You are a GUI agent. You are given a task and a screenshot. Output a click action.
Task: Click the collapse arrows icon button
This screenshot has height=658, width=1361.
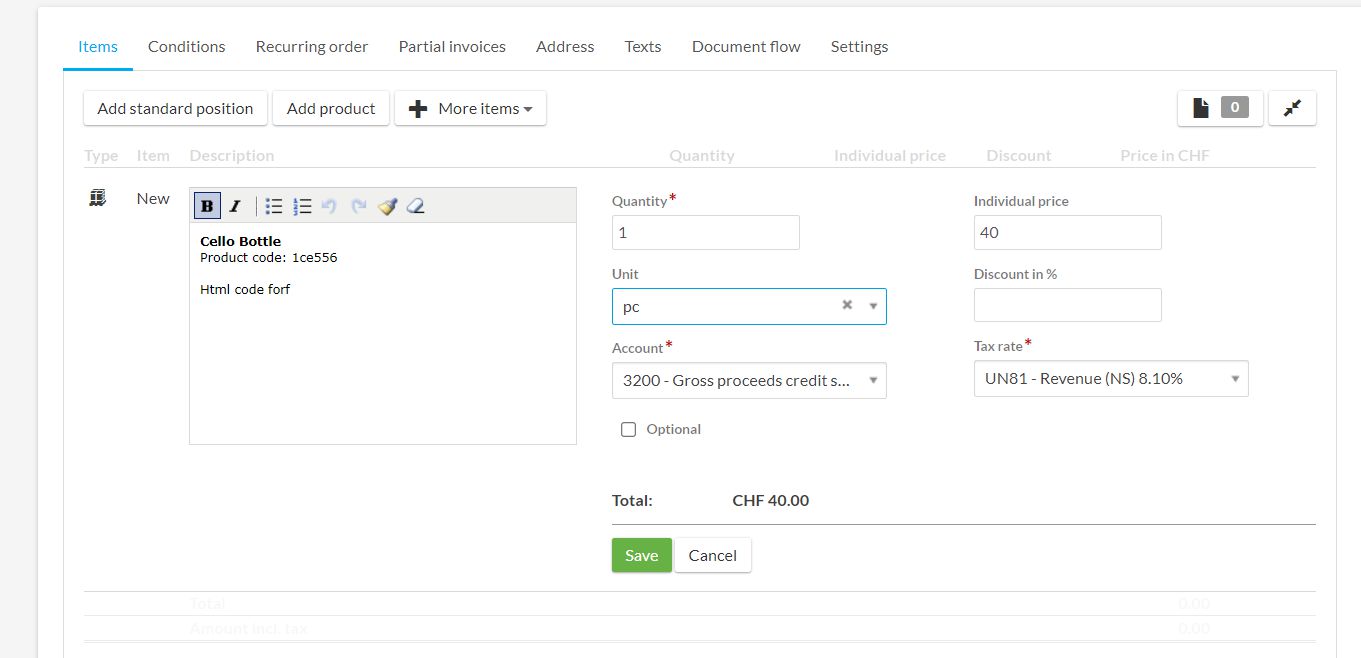pos(1292,108)
